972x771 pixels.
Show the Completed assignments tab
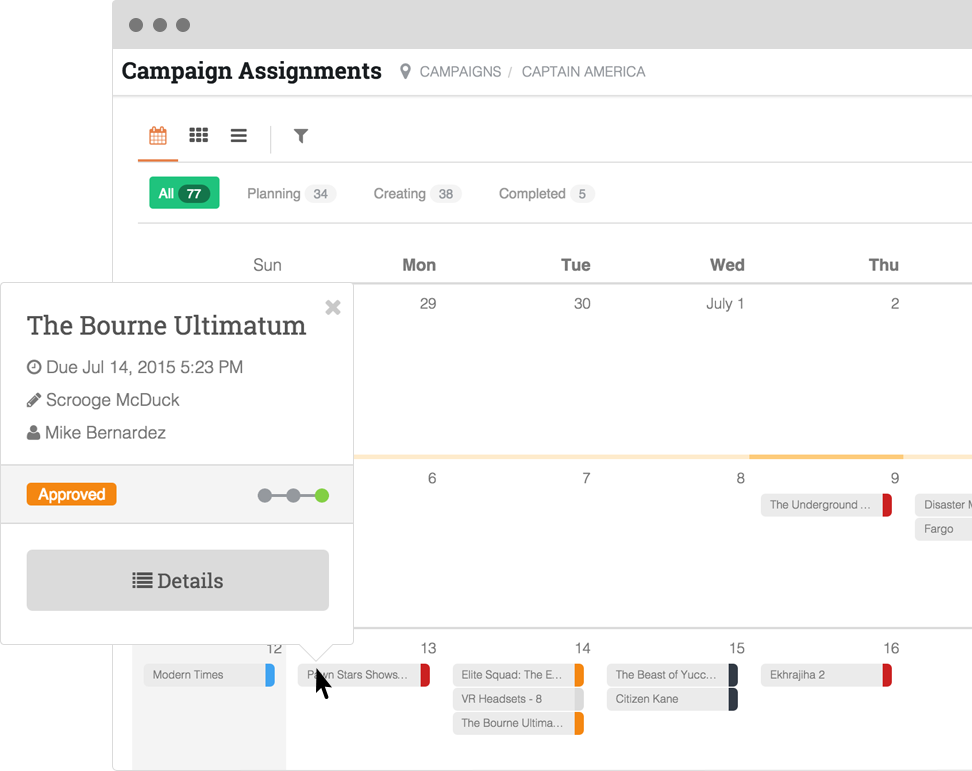[546, 194]
